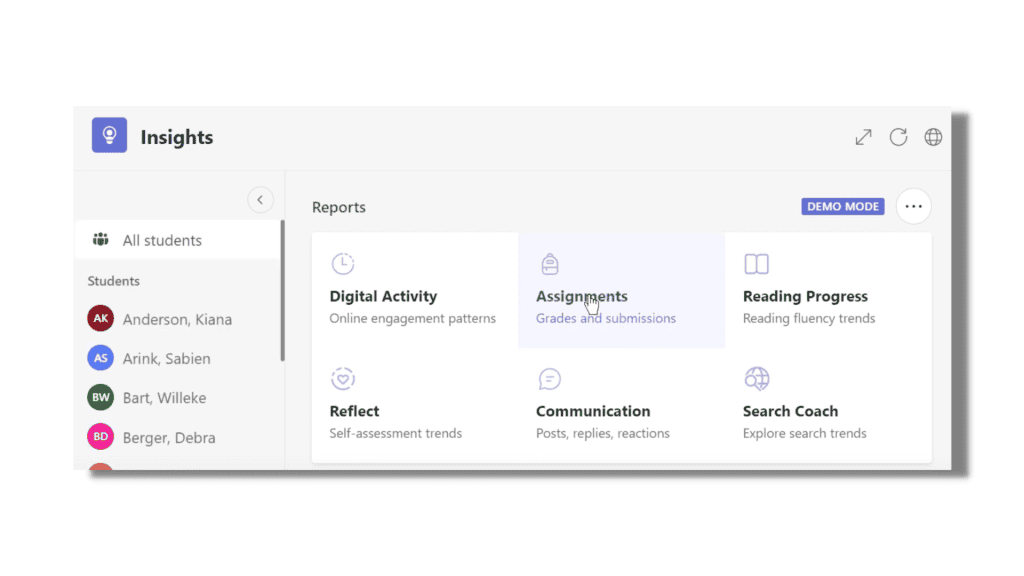Open the globe website icon

(933, 137)
